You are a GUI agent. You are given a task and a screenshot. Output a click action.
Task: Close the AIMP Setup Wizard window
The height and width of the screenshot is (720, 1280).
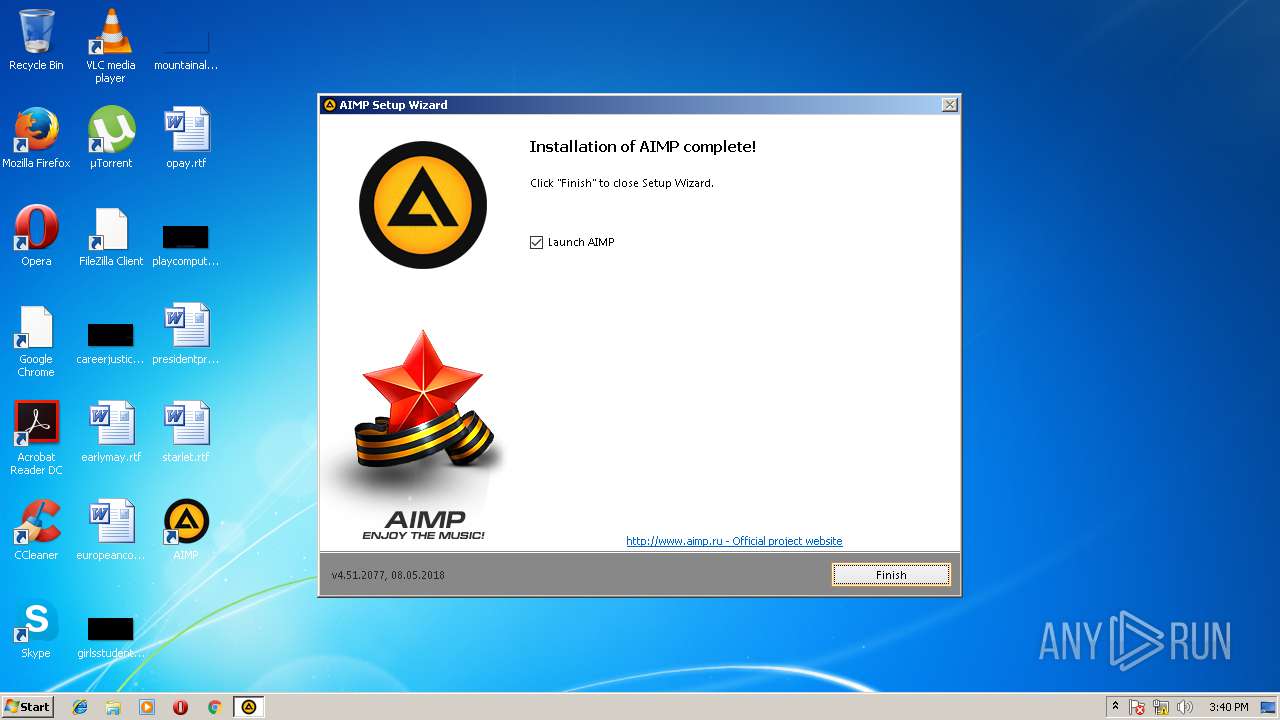(950, 105)
